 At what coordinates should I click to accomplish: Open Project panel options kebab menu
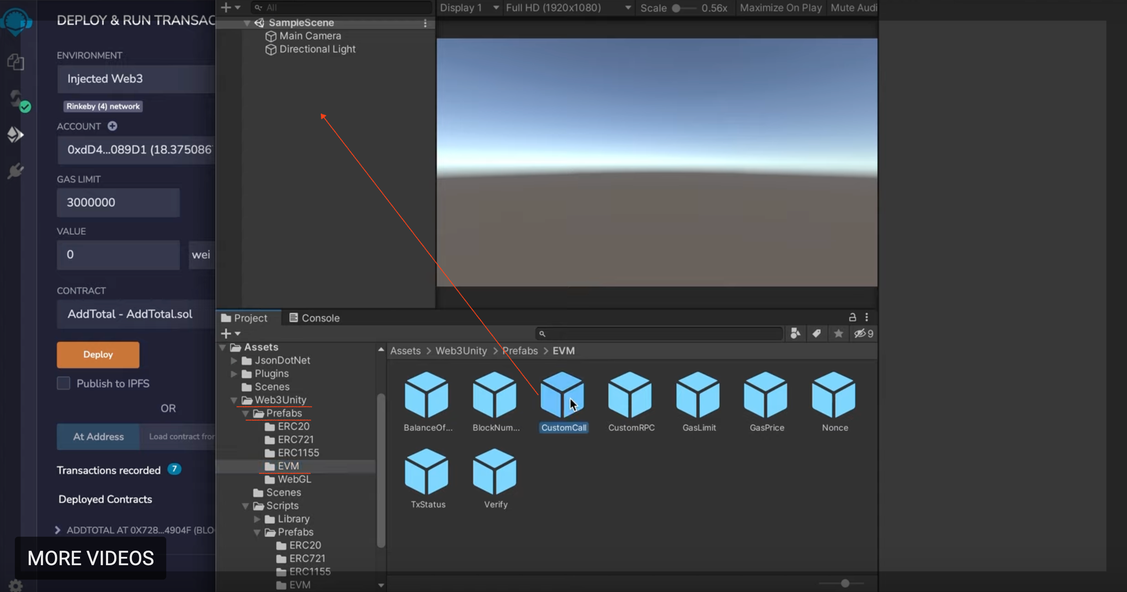867,317
